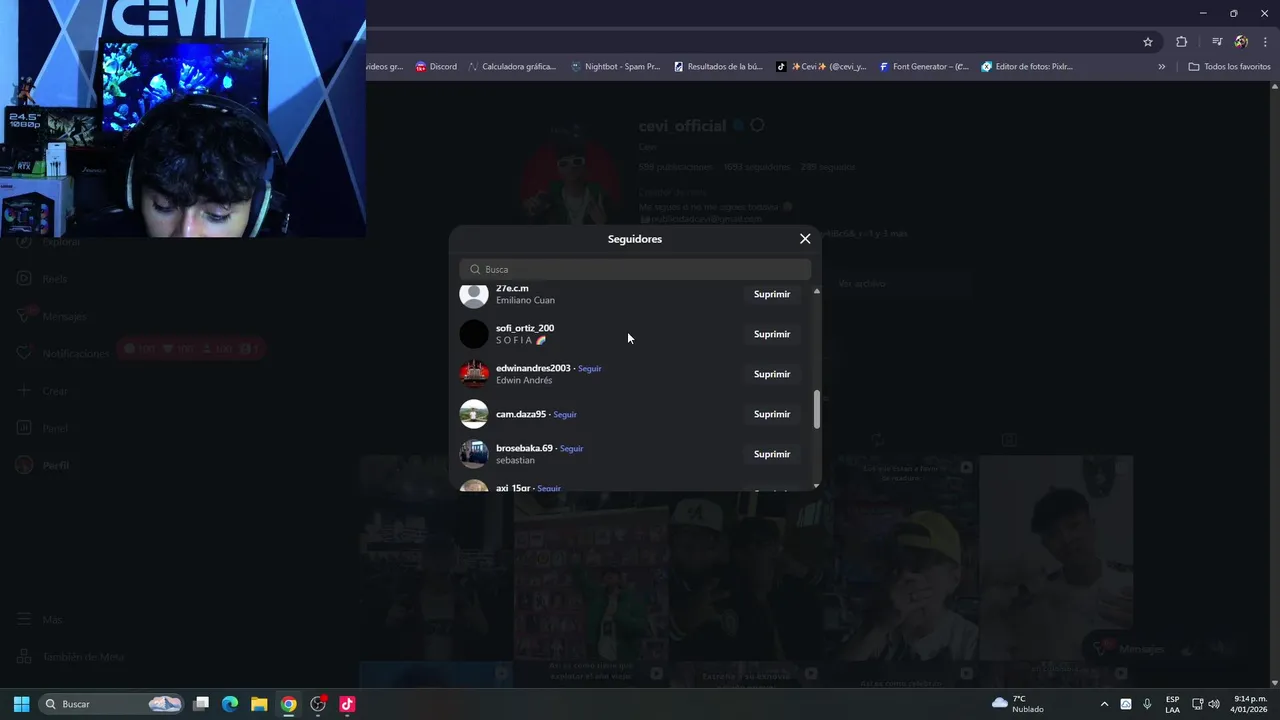Open the Discord bookmark
The height and width of the screenshot is (720, 1280).
[436, 67]
